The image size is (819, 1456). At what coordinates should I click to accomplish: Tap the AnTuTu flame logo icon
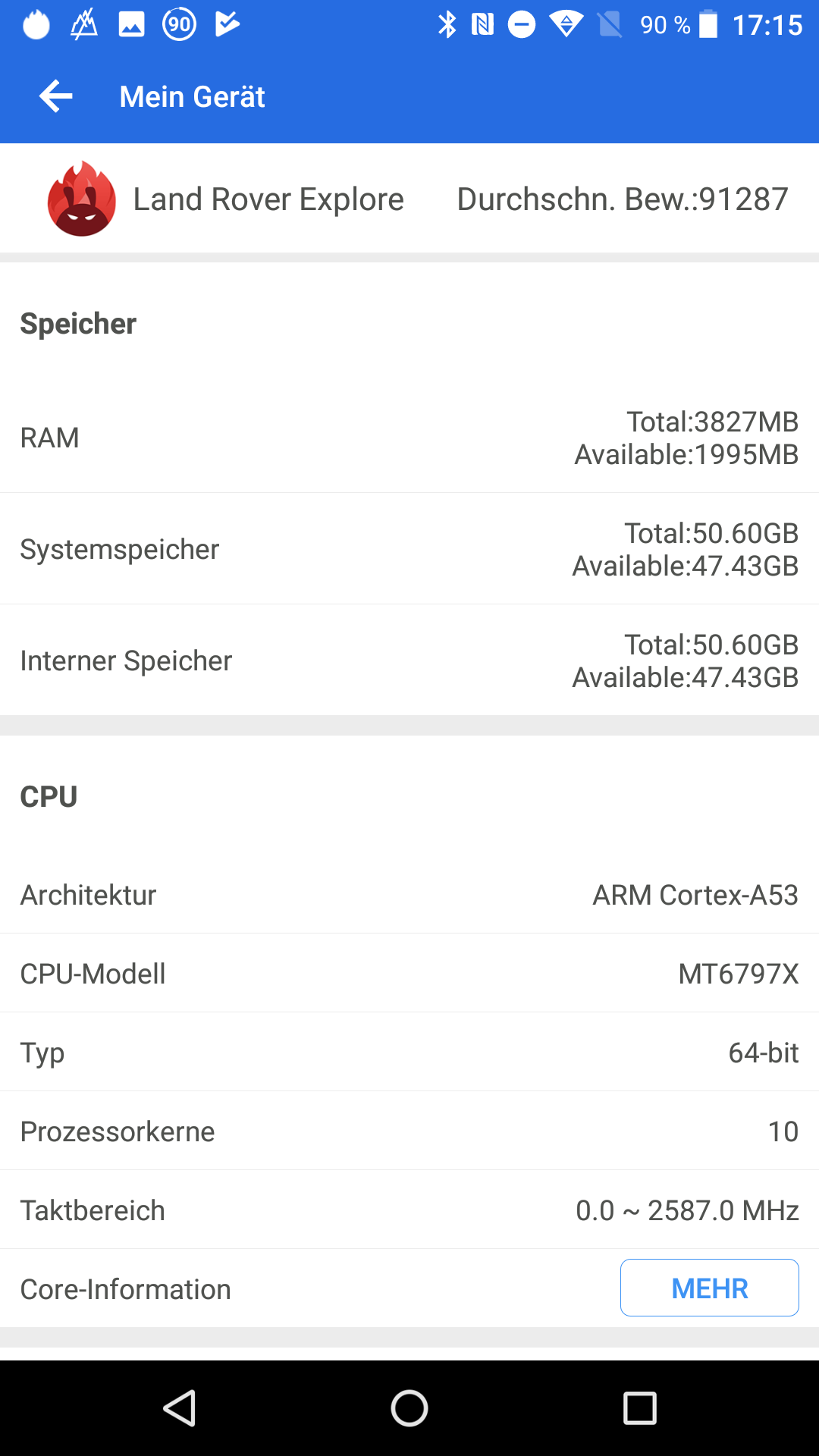pos(82,199)
